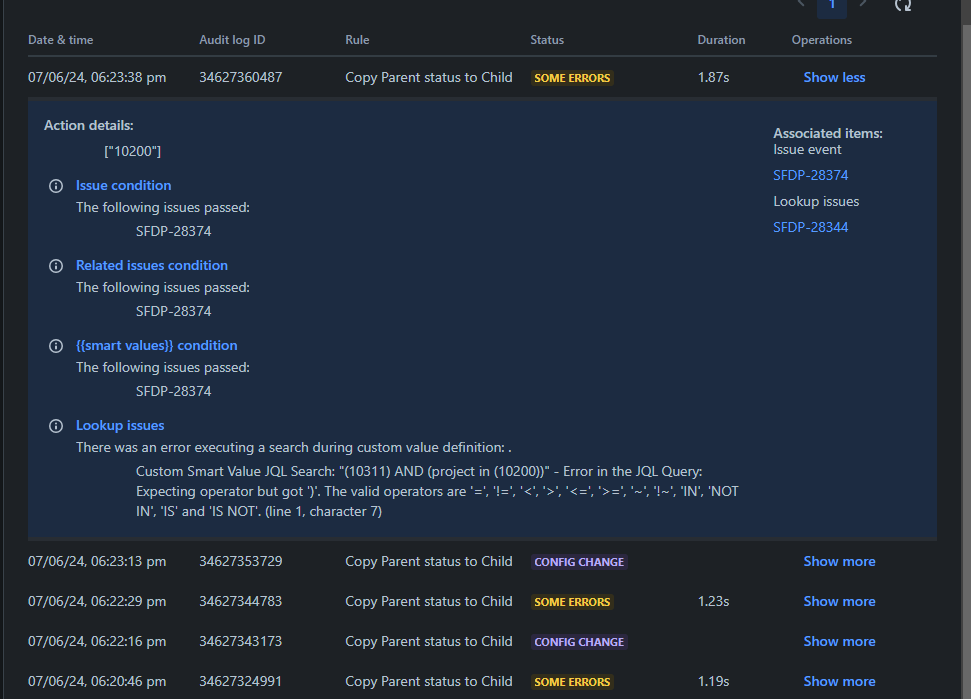Select audit log ID 34627360487

[x=240, y=77]
